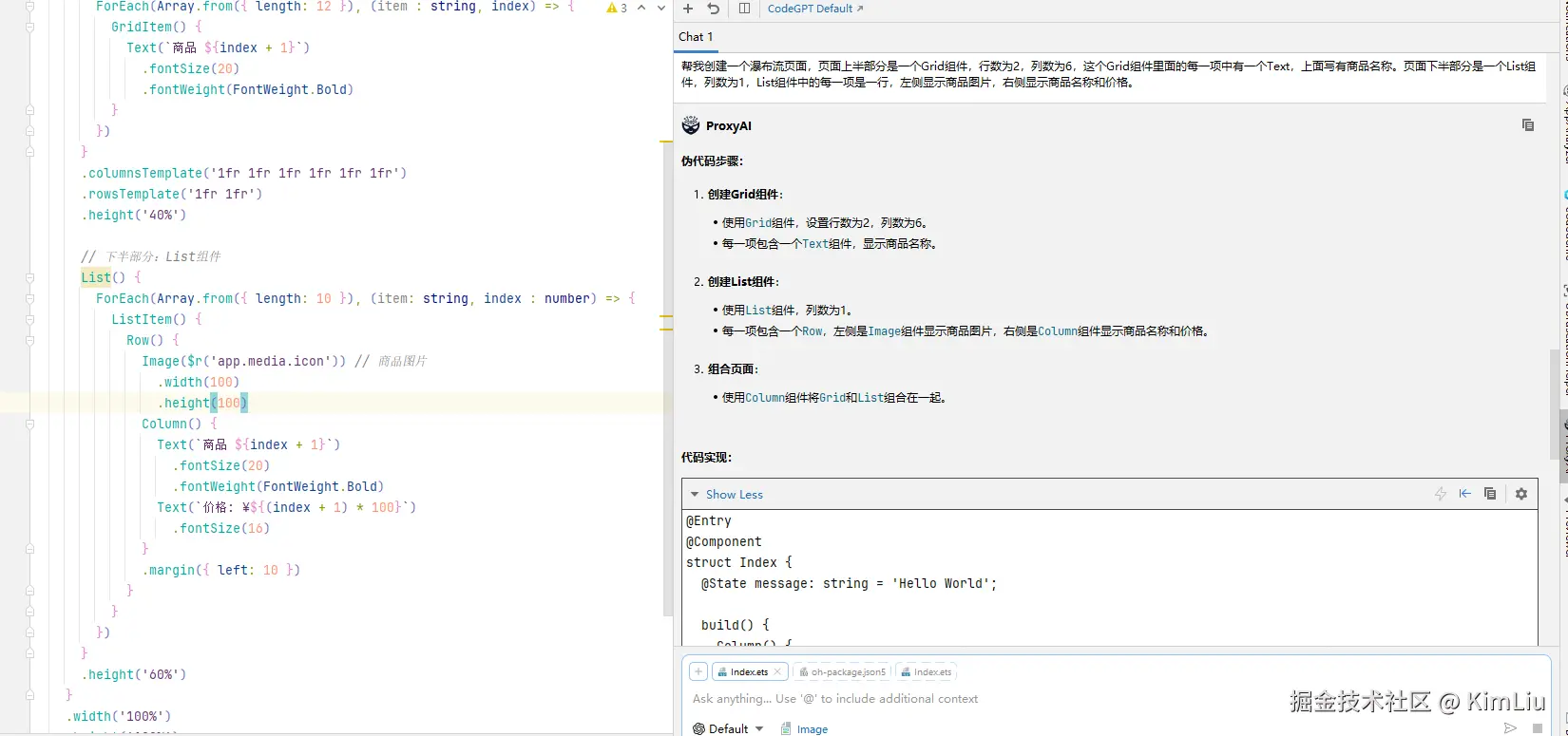
Task: Click the user prompt message text
Action: coord(1108,74)
